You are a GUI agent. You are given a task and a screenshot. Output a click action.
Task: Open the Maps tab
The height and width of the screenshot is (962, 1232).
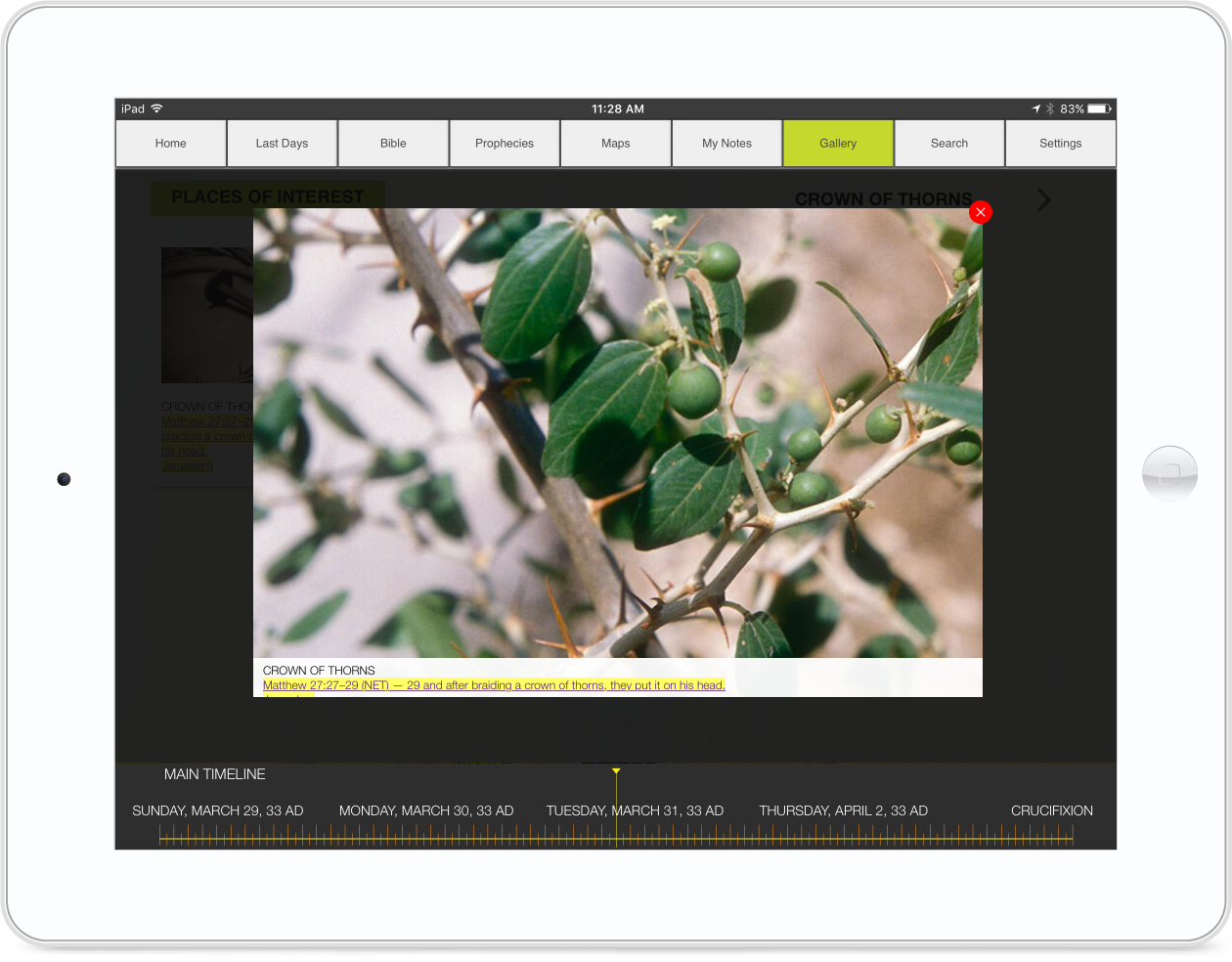[x=616, y=144]
